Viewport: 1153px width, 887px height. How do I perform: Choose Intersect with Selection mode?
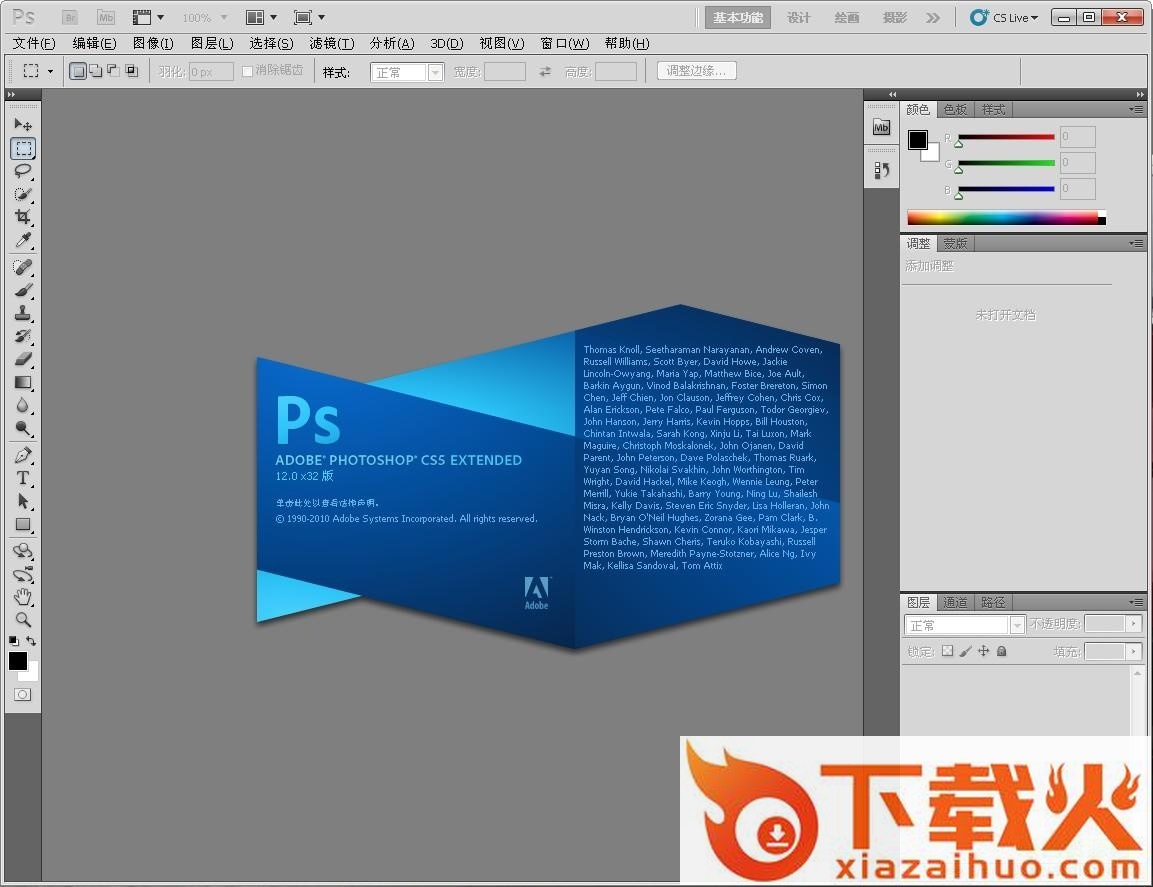(x=132, y=71)
